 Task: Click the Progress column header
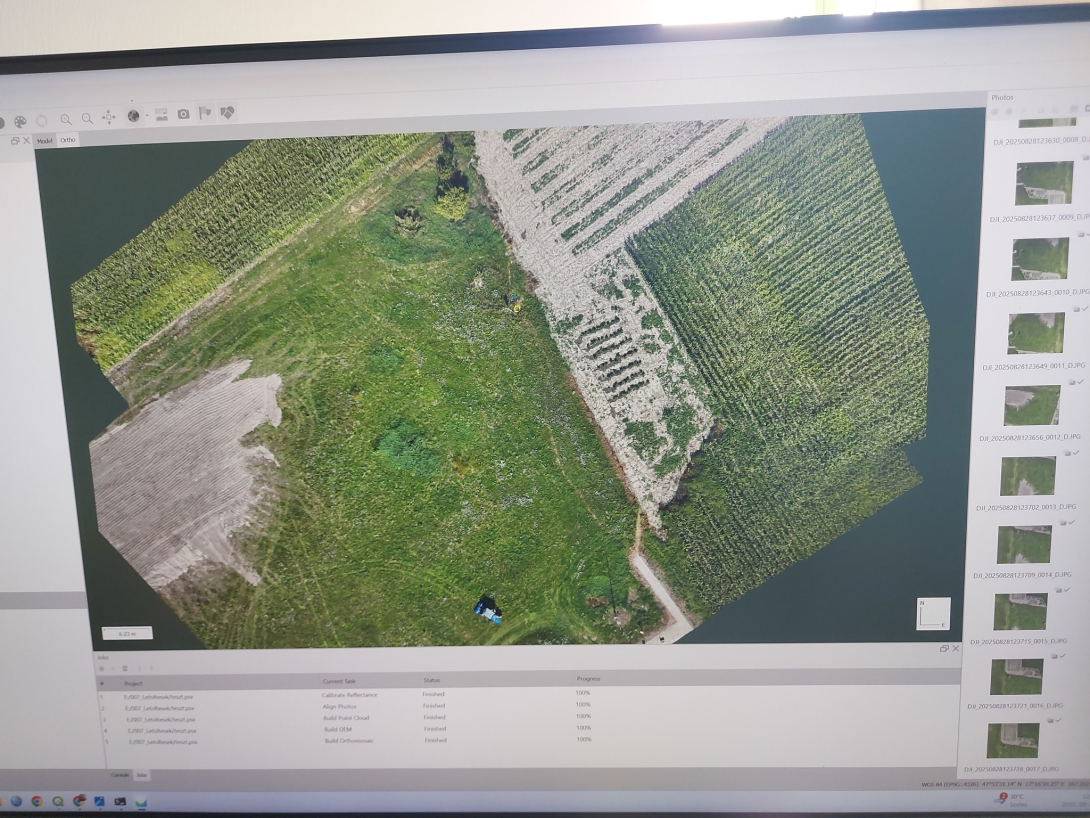point(589,679)
